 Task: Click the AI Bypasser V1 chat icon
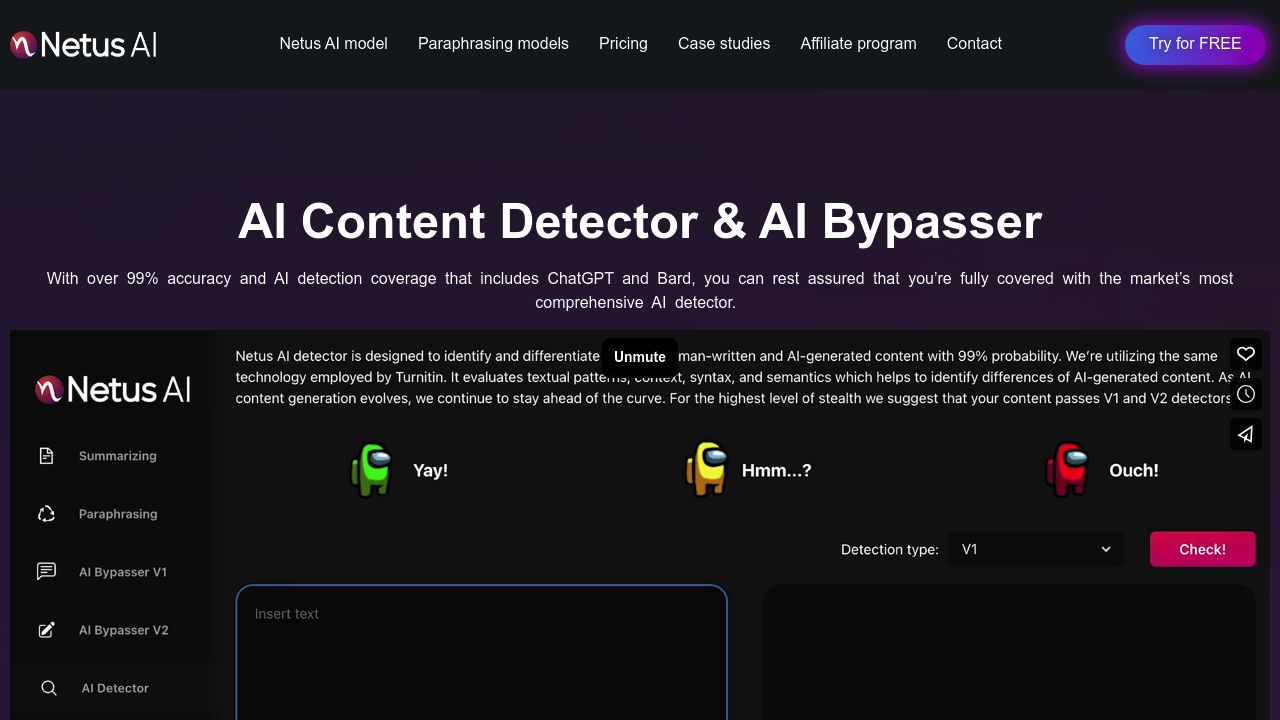(x=46, y=572)
